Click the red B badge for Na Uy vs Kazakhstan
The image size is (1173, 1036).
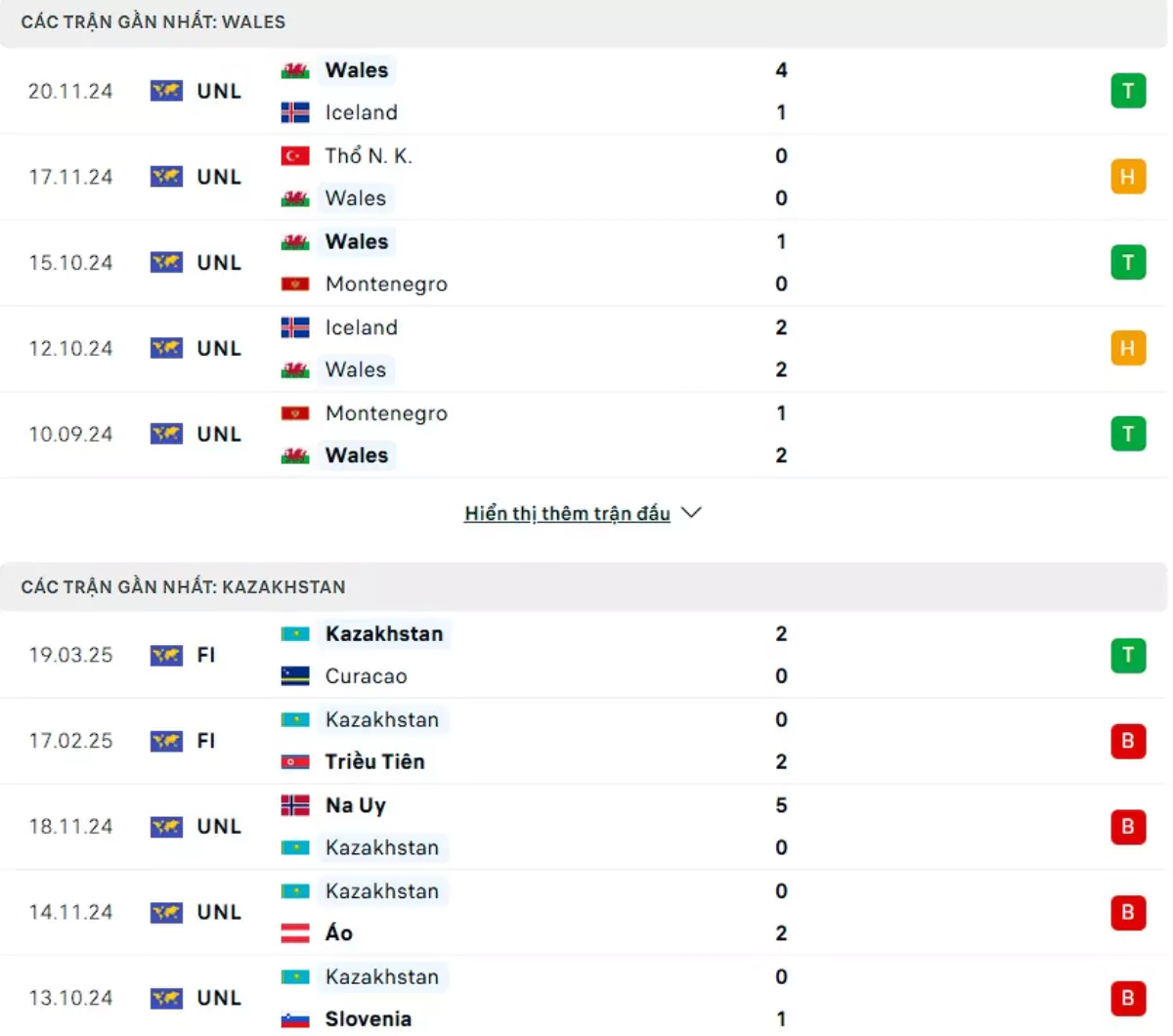pyautogui.click(x=1128, y=827)
